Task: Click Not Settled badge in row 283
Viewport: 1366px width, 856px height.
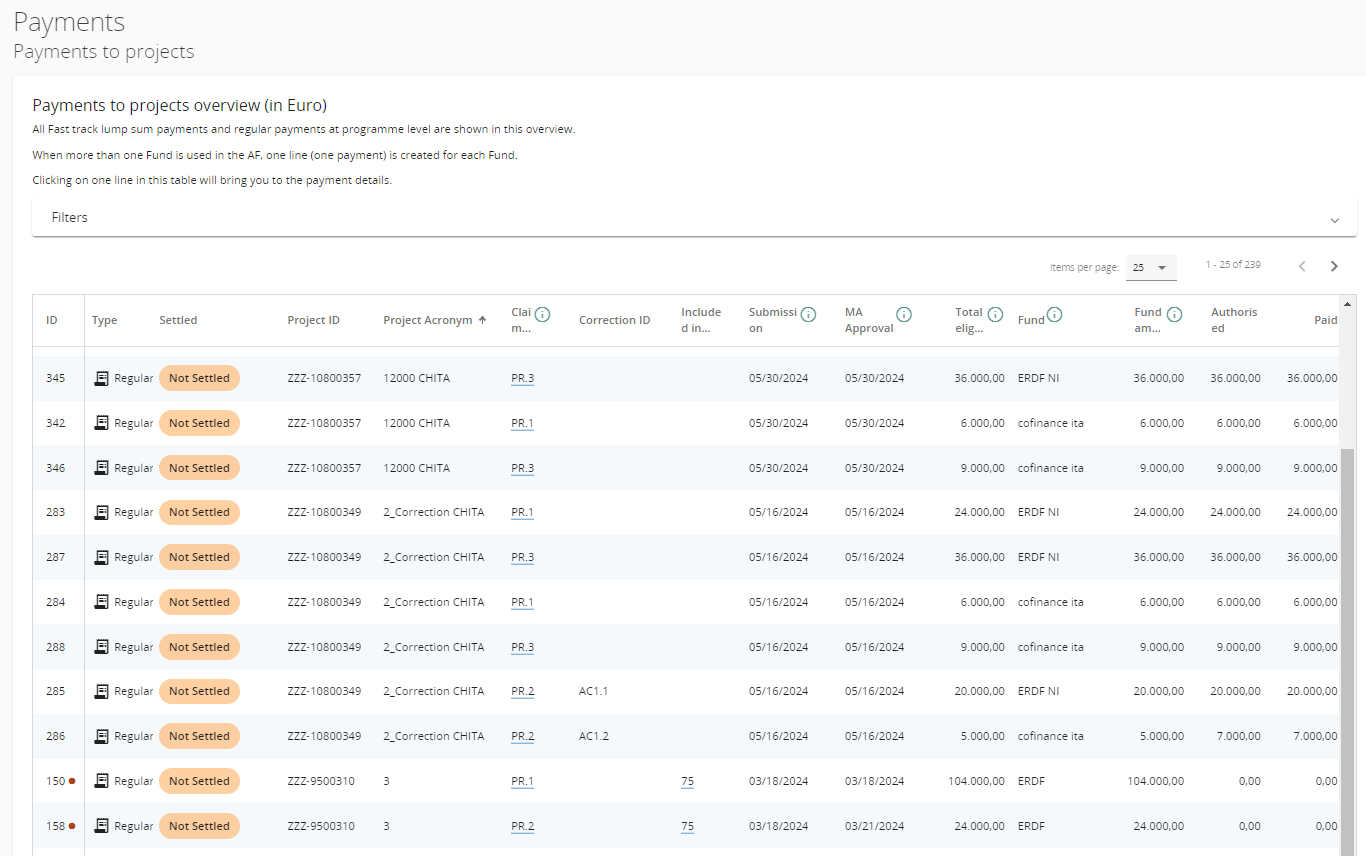Action: [x=199, y=512]
